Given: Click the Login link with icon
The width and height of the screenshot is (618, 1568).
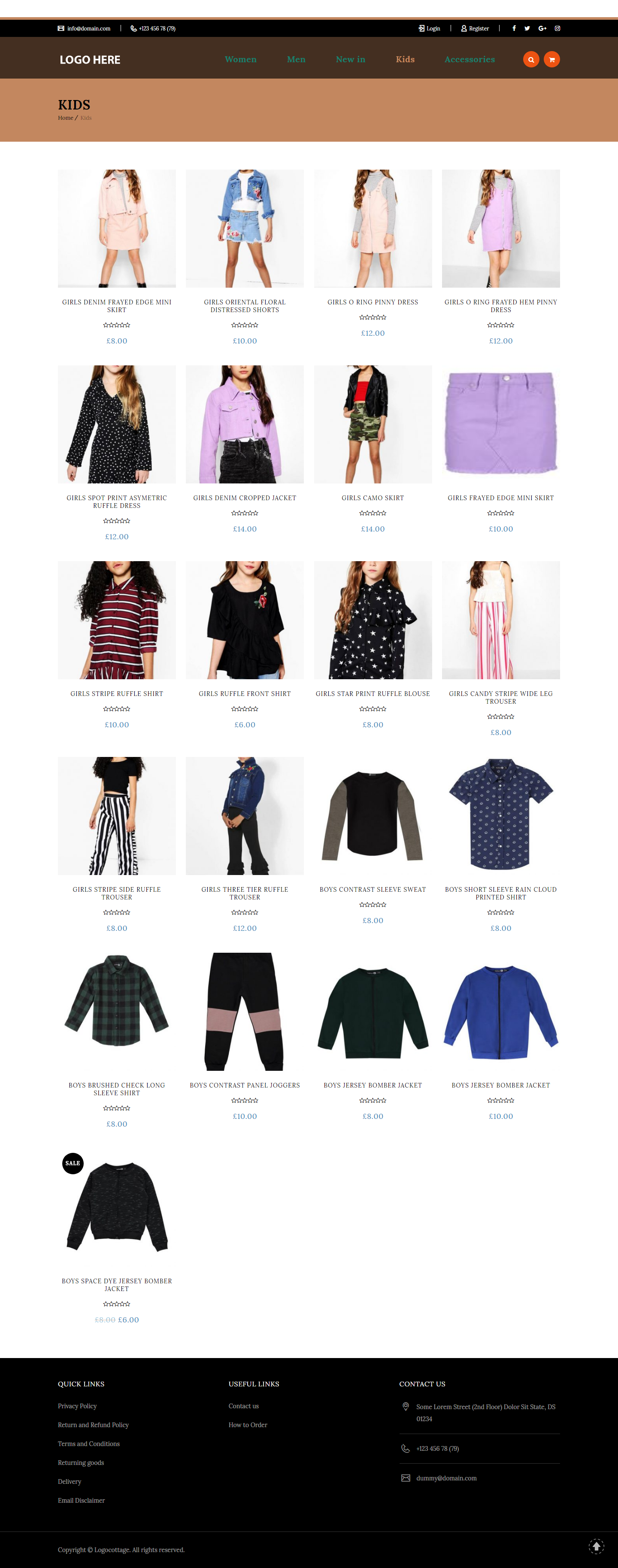Looking at the screenshot, I should coord(430,29).
